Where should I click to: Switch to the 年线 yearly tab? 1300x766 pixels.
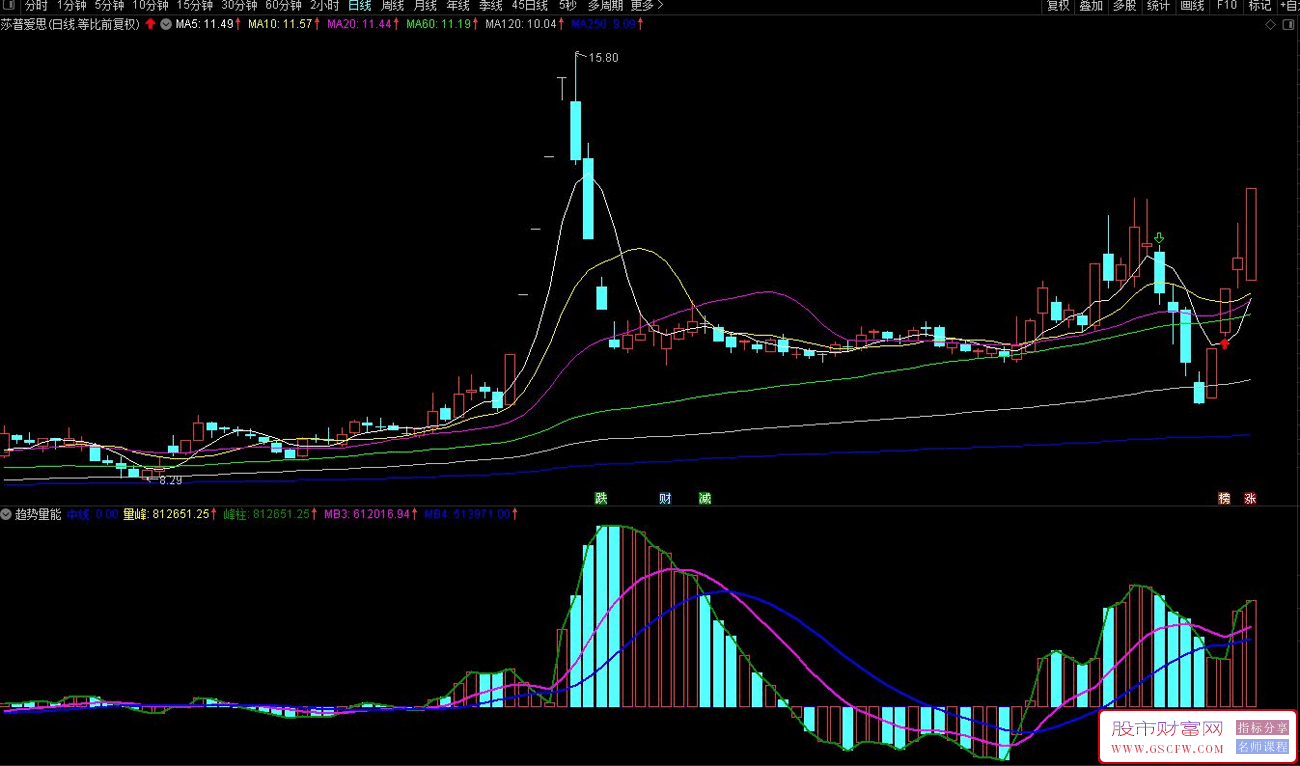458,6
